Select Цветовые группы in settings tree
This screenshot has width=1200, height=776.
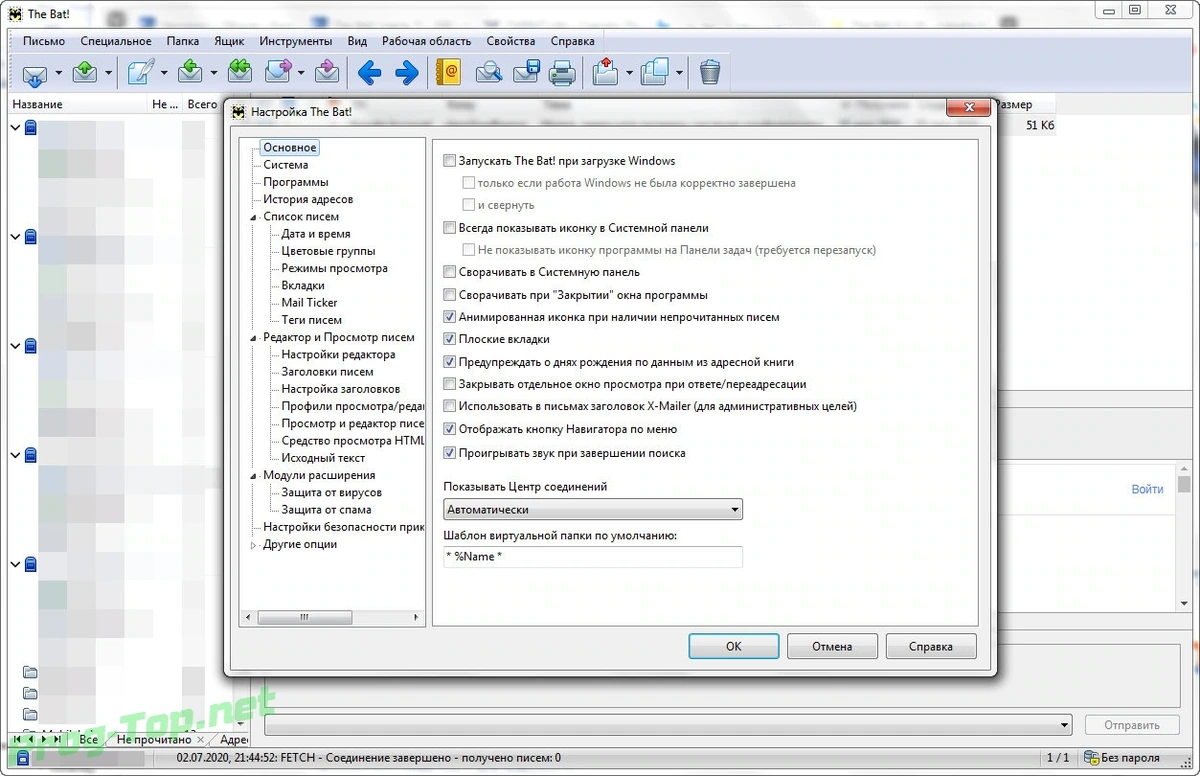point(328,251)
